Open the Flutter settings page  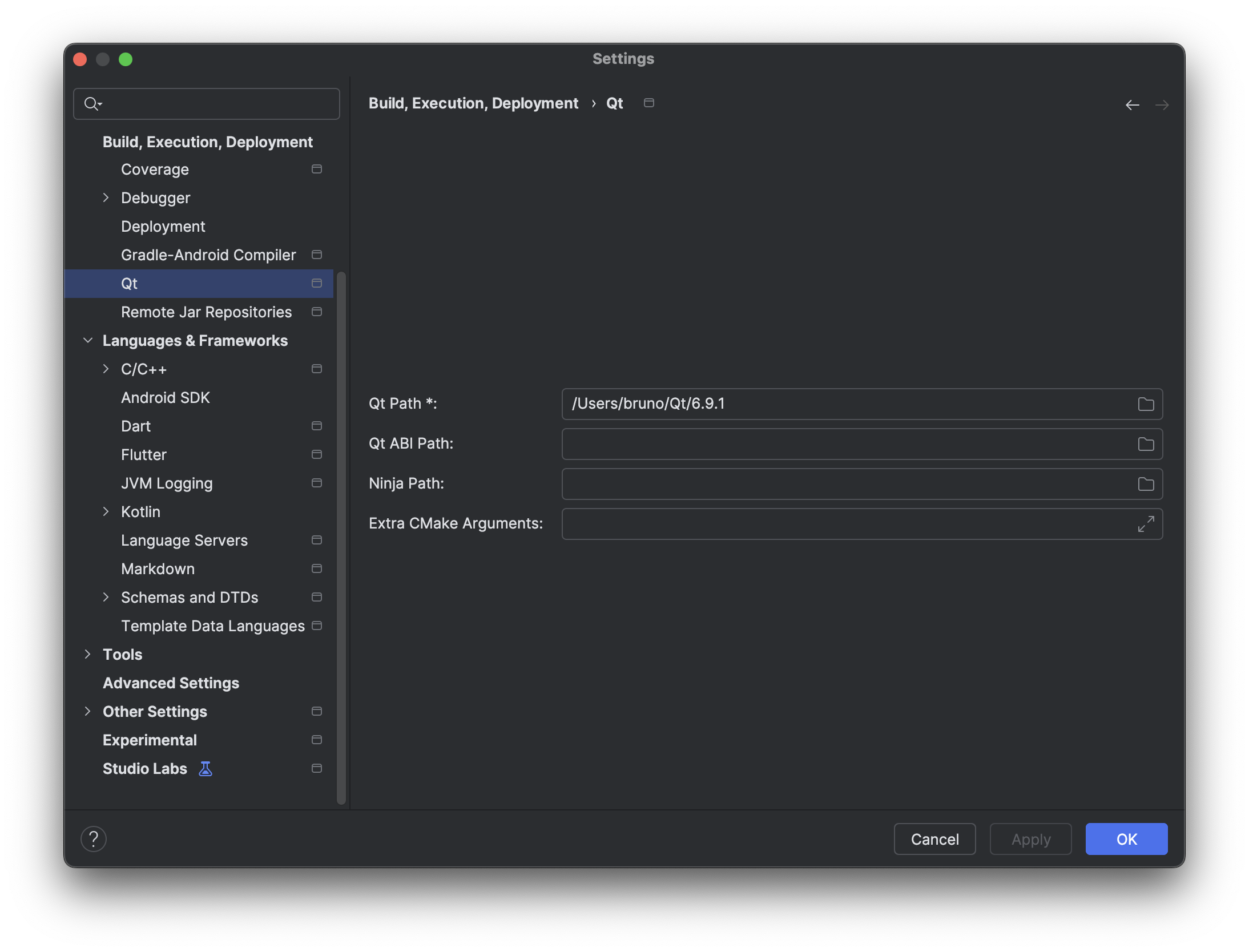pos(144,455)
